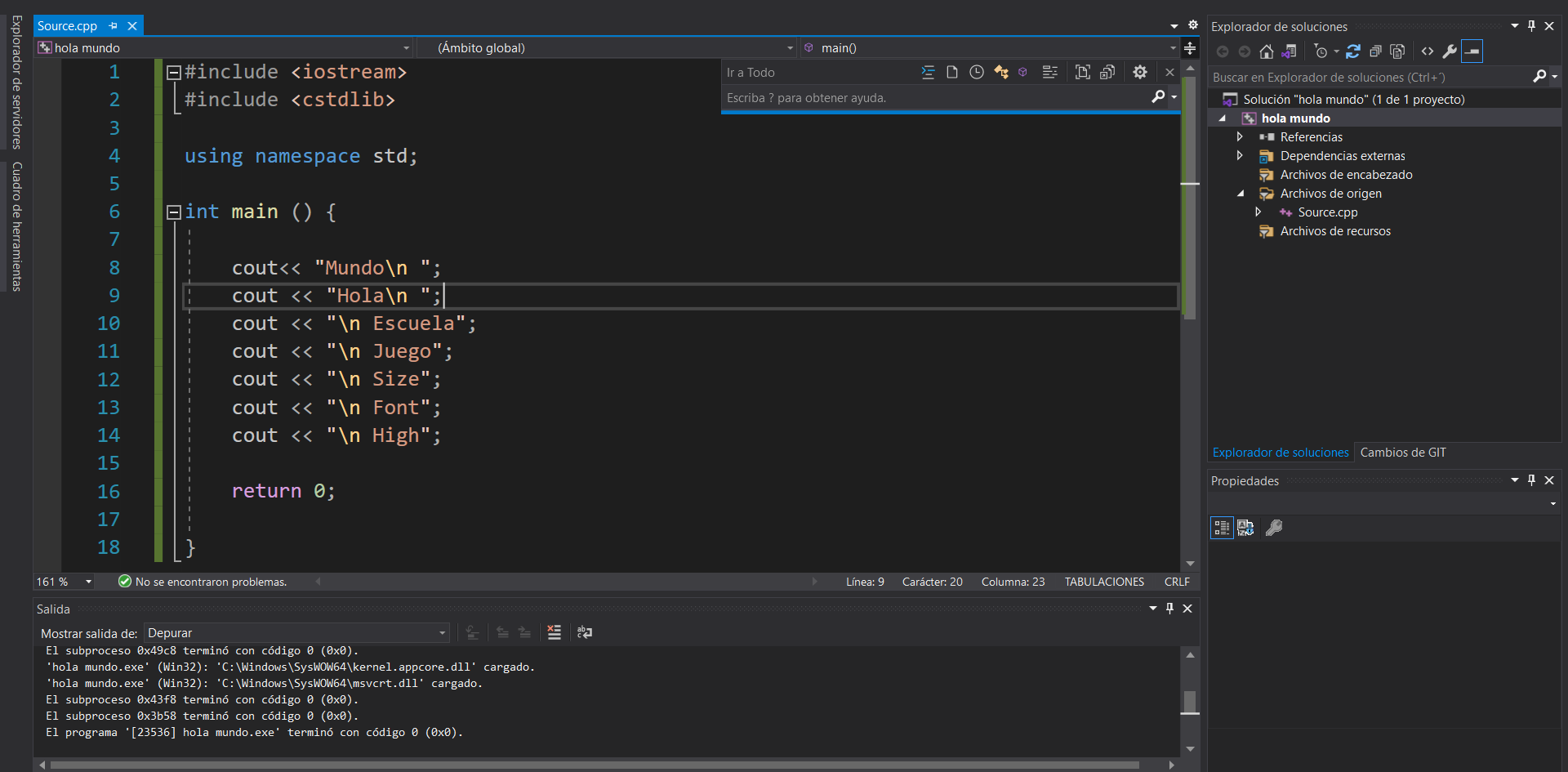1568x772 pixels.
Task: Open the zoom level 161 % dropdown
Action: (88, 582)
